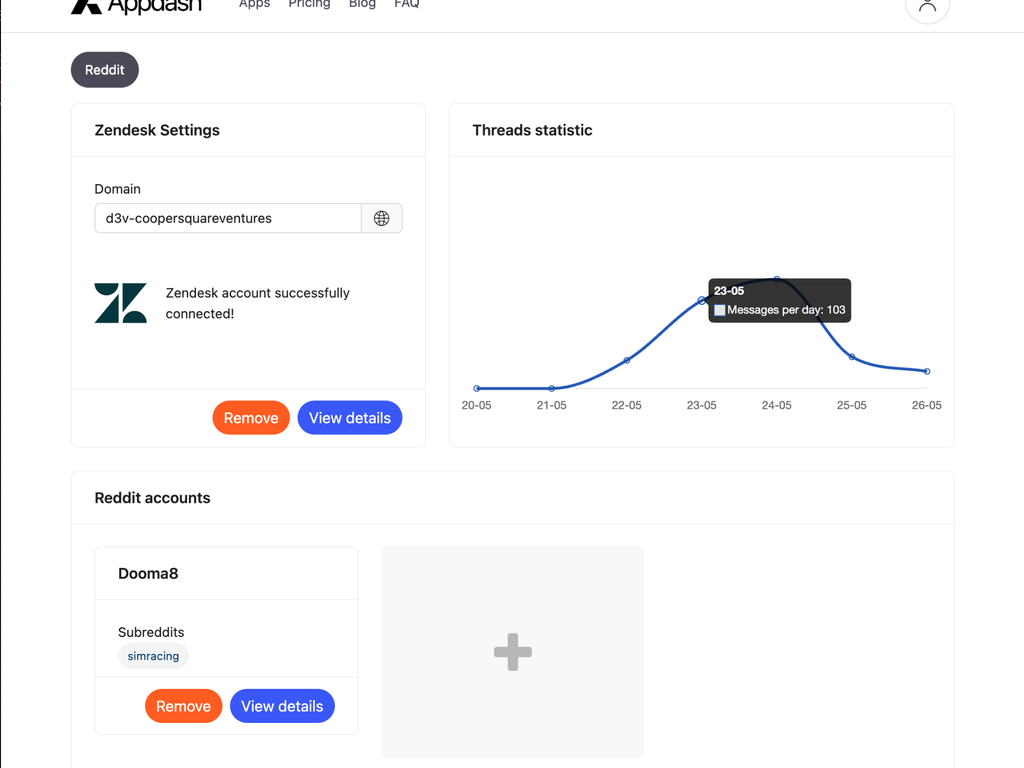The height and width of the screenshot is (768, 1024).
Task: Navigate to the Pricing page
Action: 309,5
